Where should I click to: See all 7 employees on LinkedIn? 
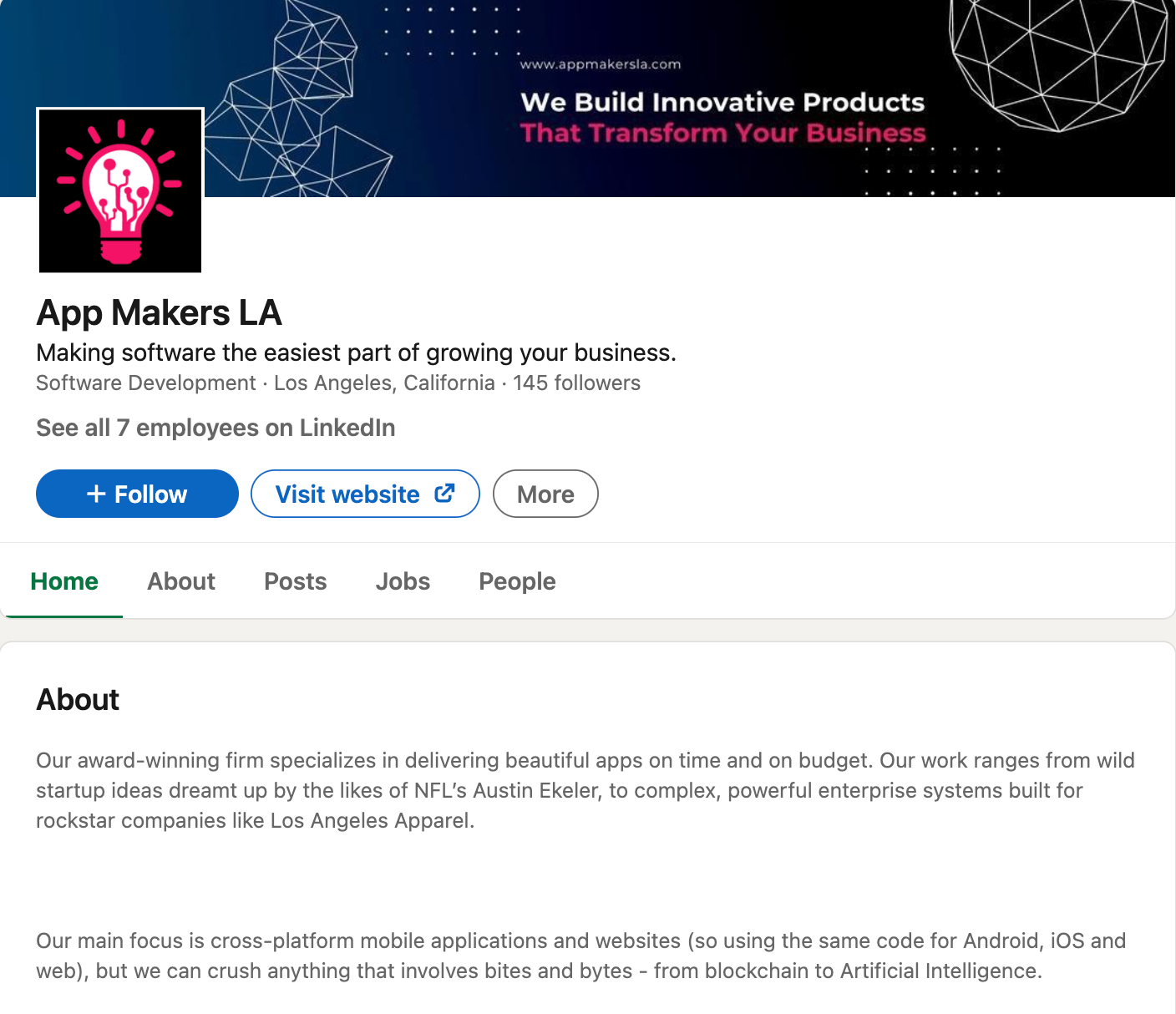(x=215, y=428)
